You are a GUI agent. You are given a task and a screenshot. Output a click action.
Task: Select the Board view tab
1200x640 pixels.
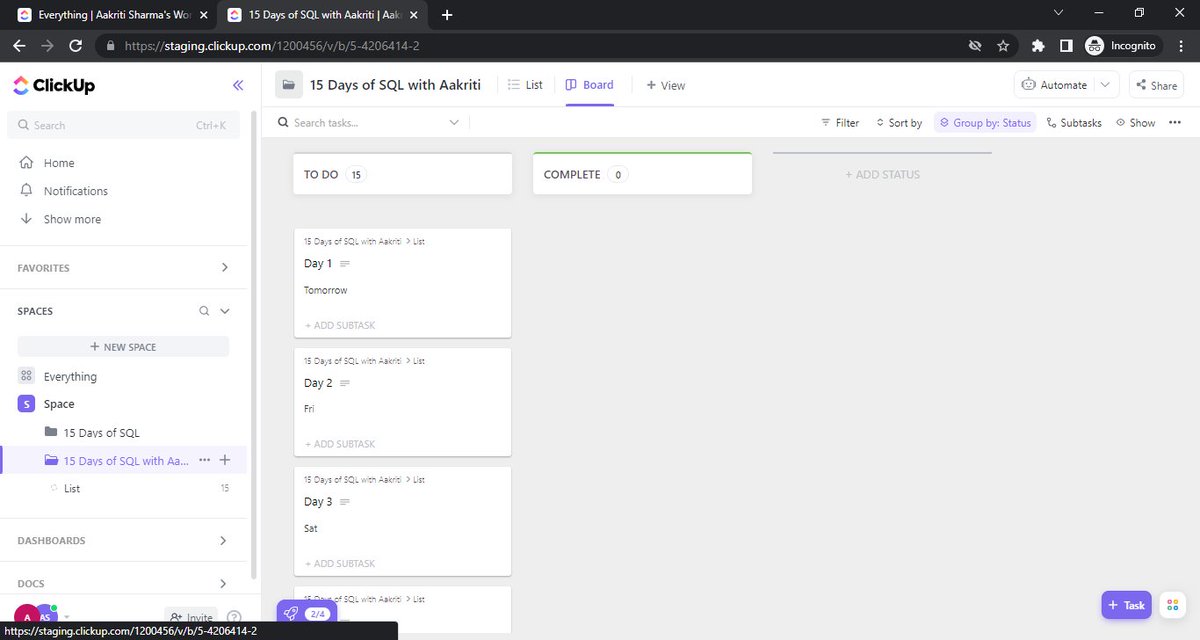click(x=590, y=85)
